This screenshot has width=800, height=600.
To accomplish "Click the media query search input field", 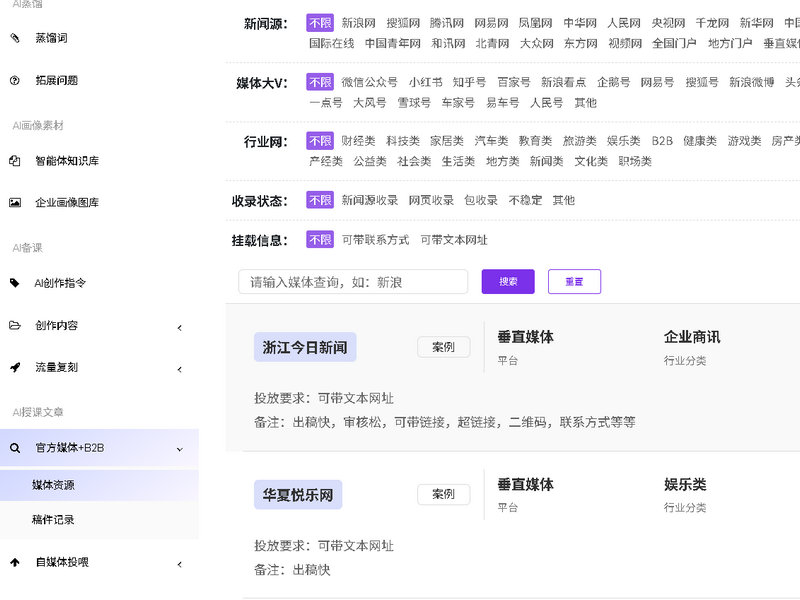I will [353, 282].
